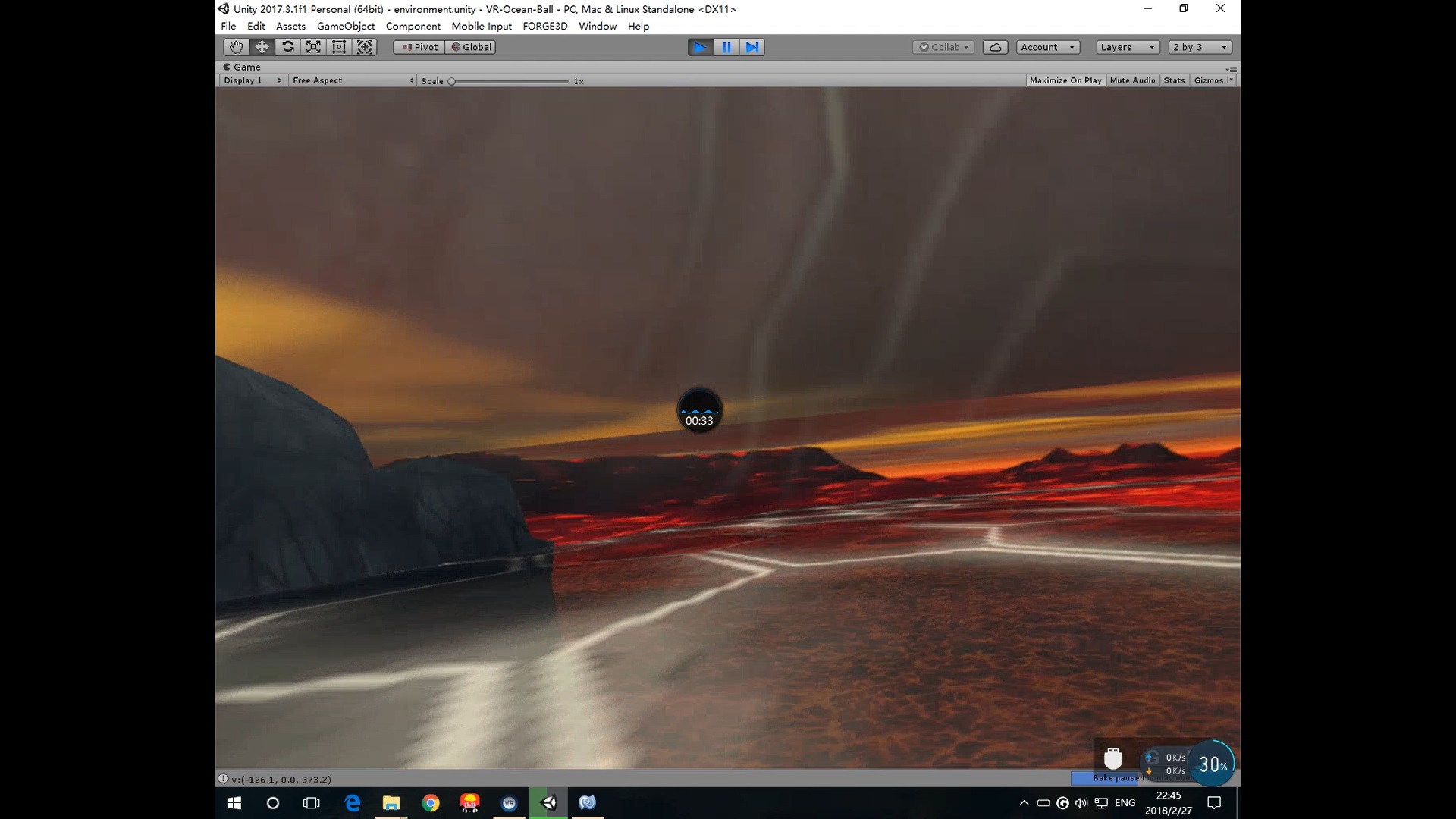Open the clock and calendar

[1169, 802]
